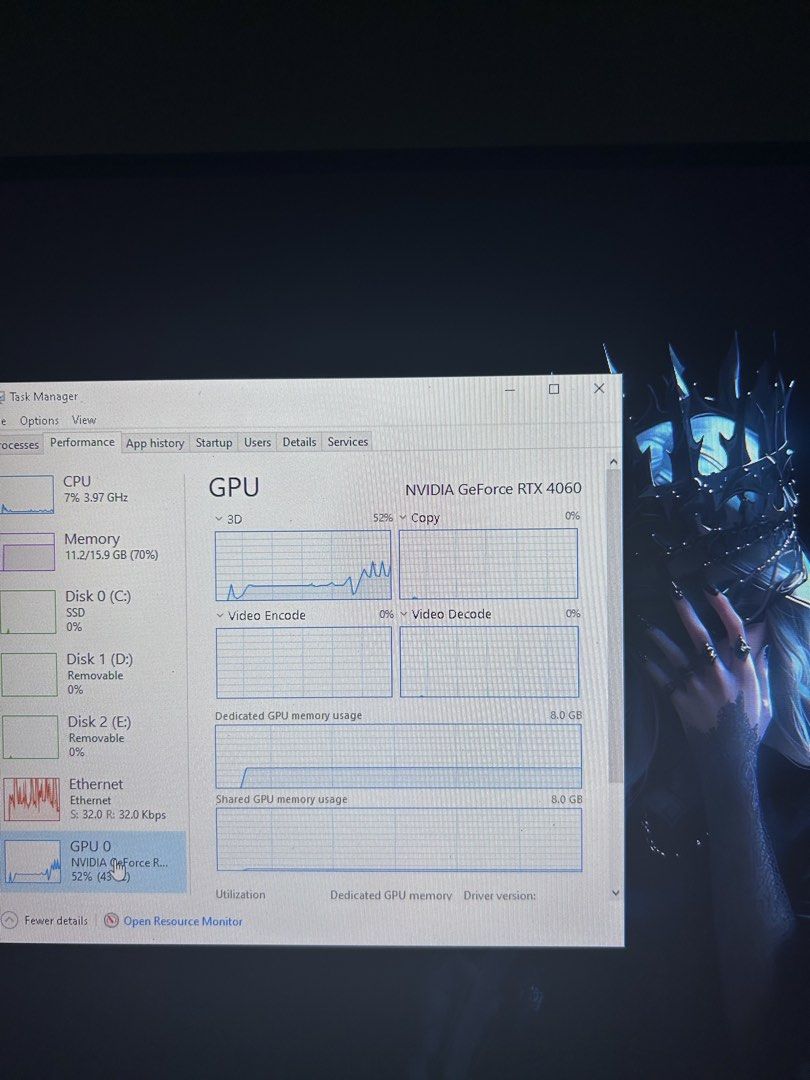Screen dimensions: 810x1080
Task: Click the CPU usage mini graph
Action: click(27, 495)
